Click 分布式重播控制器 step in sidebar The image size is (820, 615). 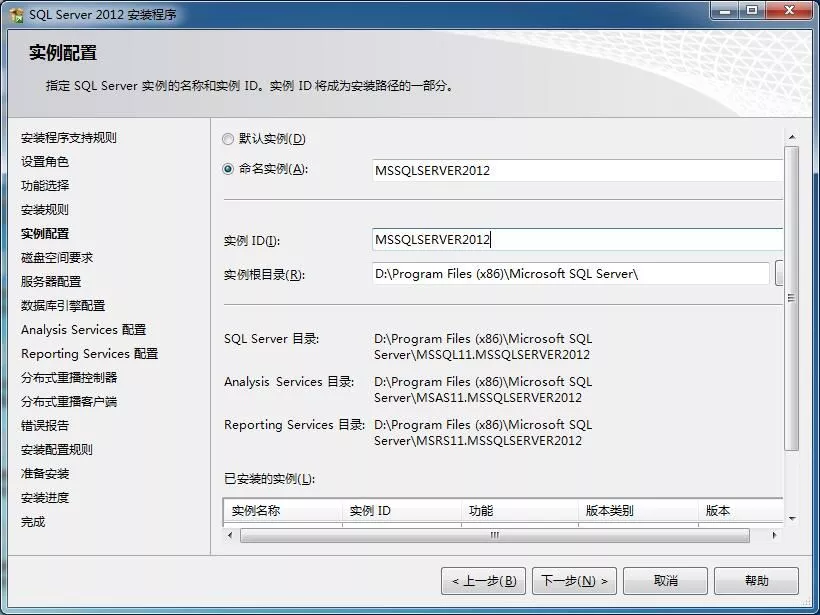click(x=69, y=378)
